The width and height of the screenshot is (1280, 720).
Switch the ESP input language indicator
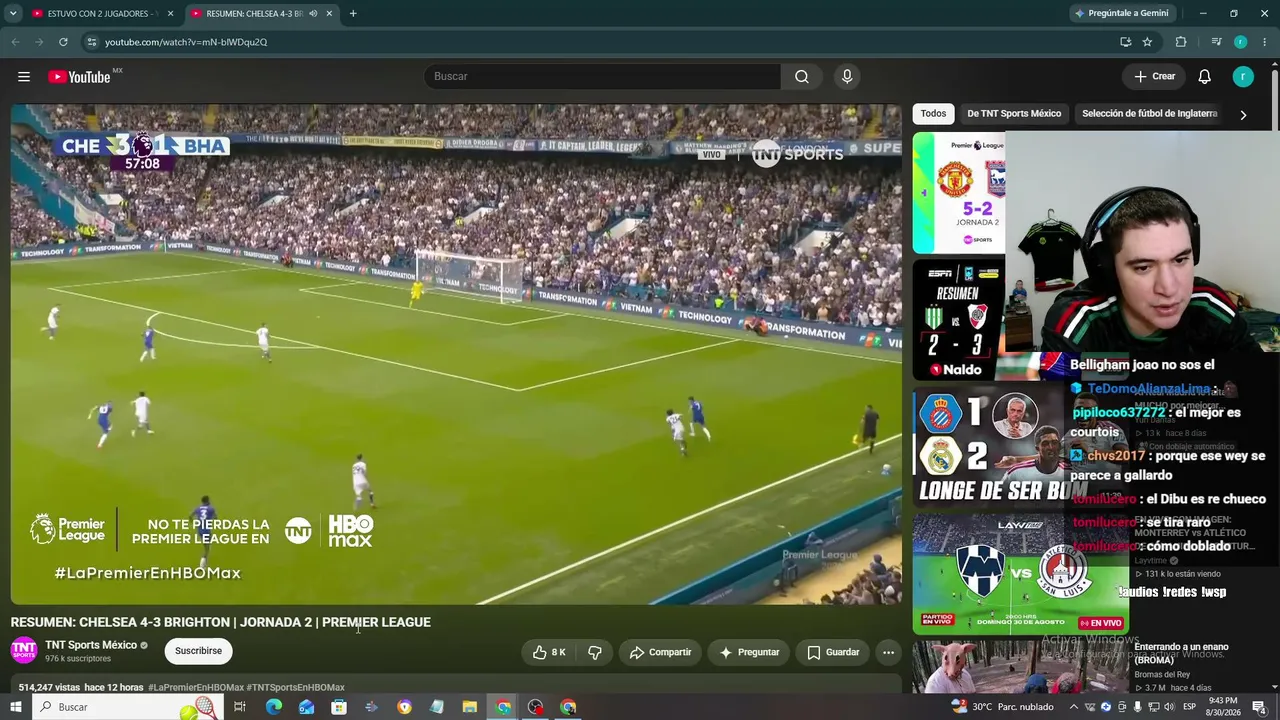click(x=1189, y=707)
